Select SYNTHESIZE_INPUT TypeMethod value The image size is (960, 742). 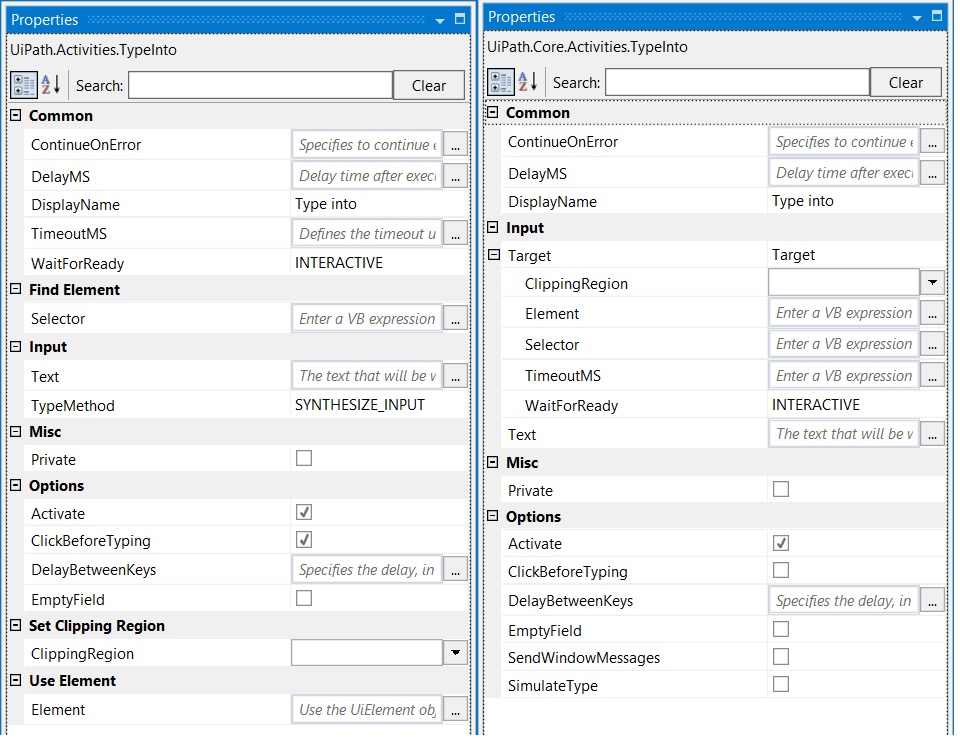(x=360, y=405)
